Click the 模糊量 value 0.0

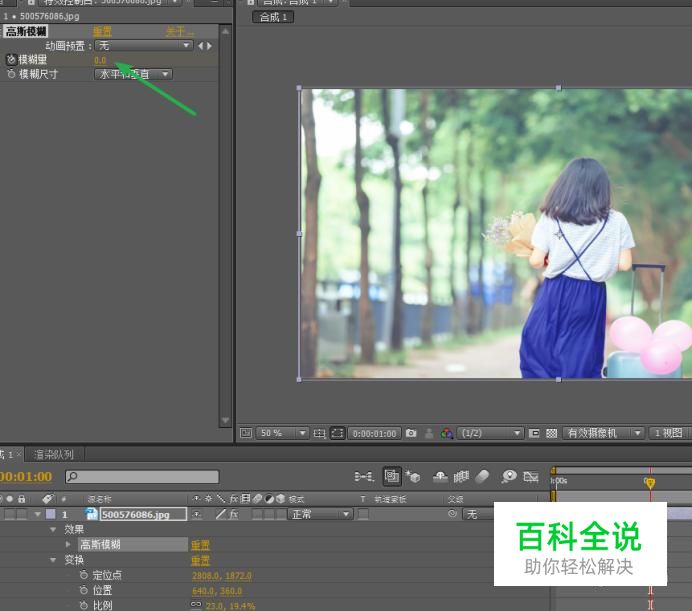[x=100, y=60]
